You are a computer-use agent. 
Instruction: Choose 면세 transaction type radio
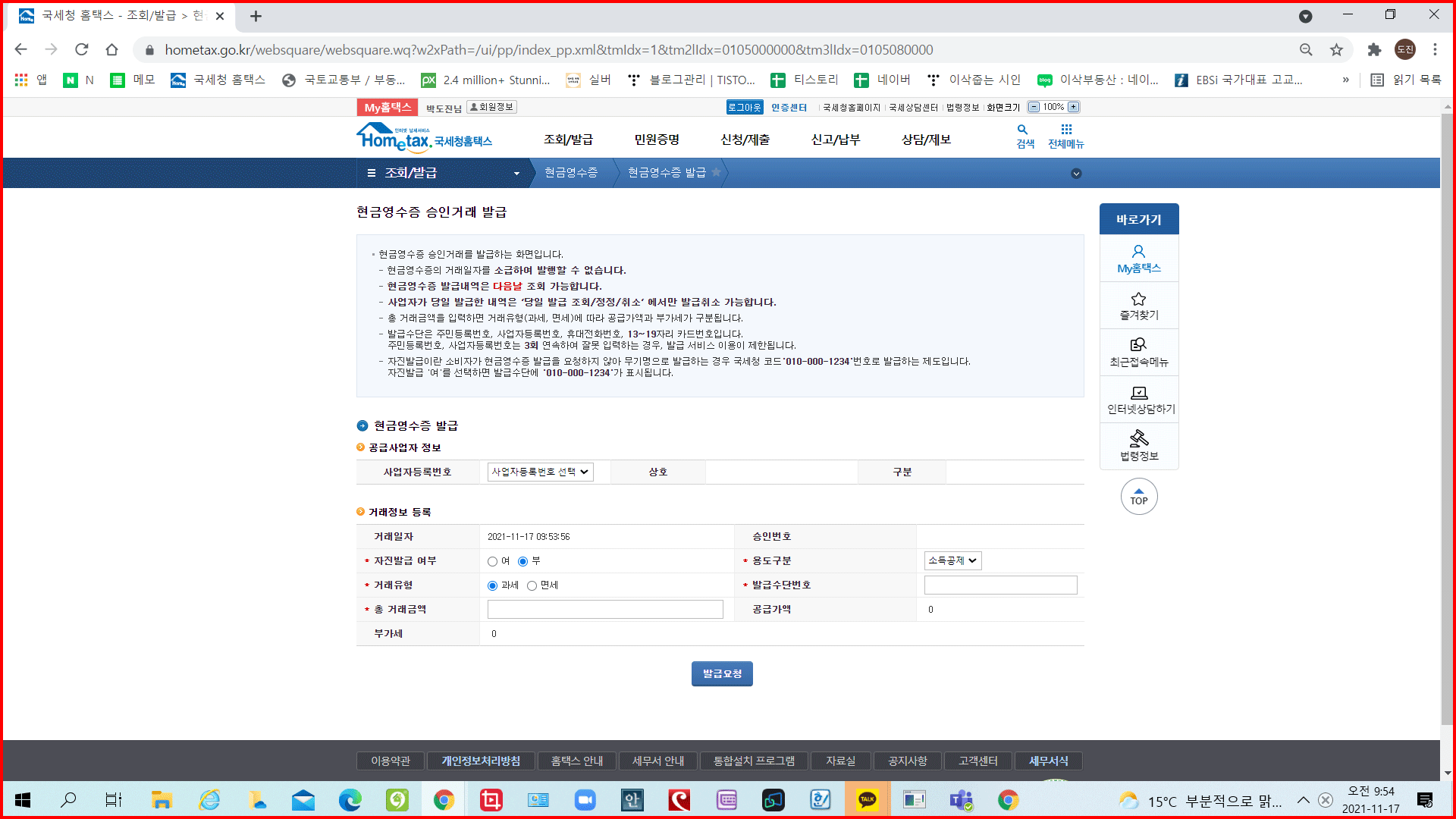click(x=532, y=586)
